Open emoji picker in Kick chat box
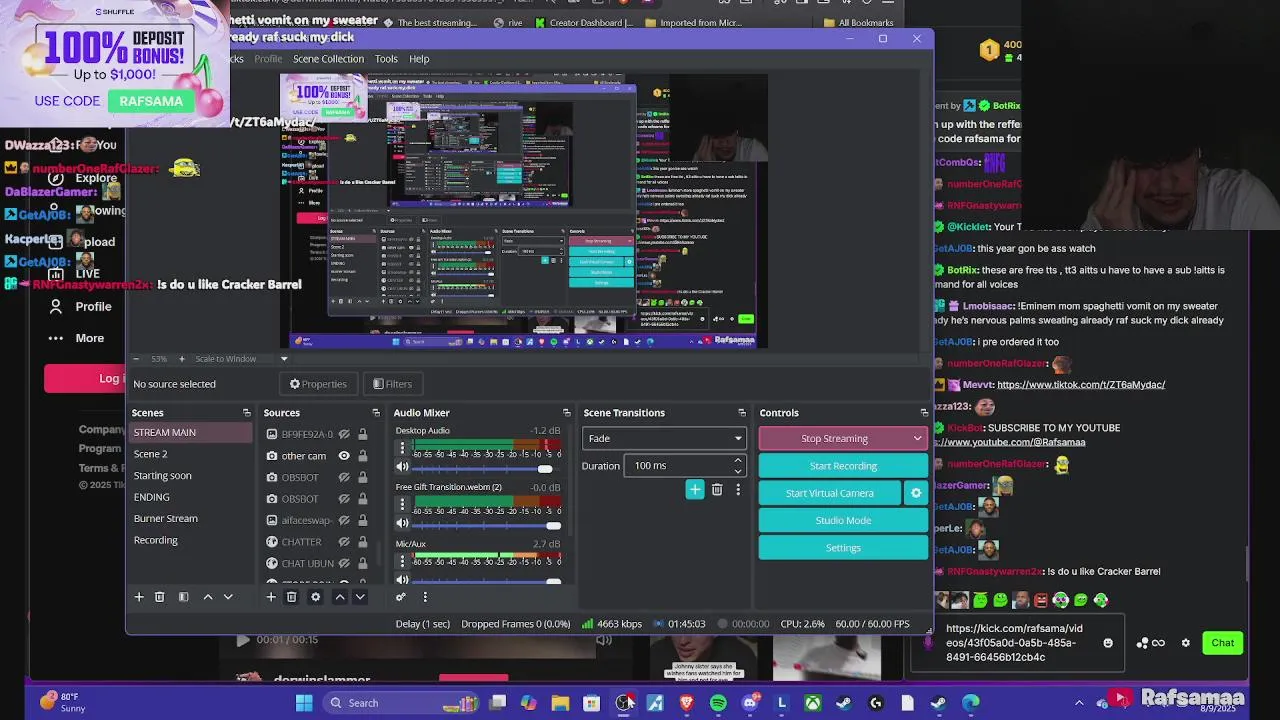 coord(1108,643)
